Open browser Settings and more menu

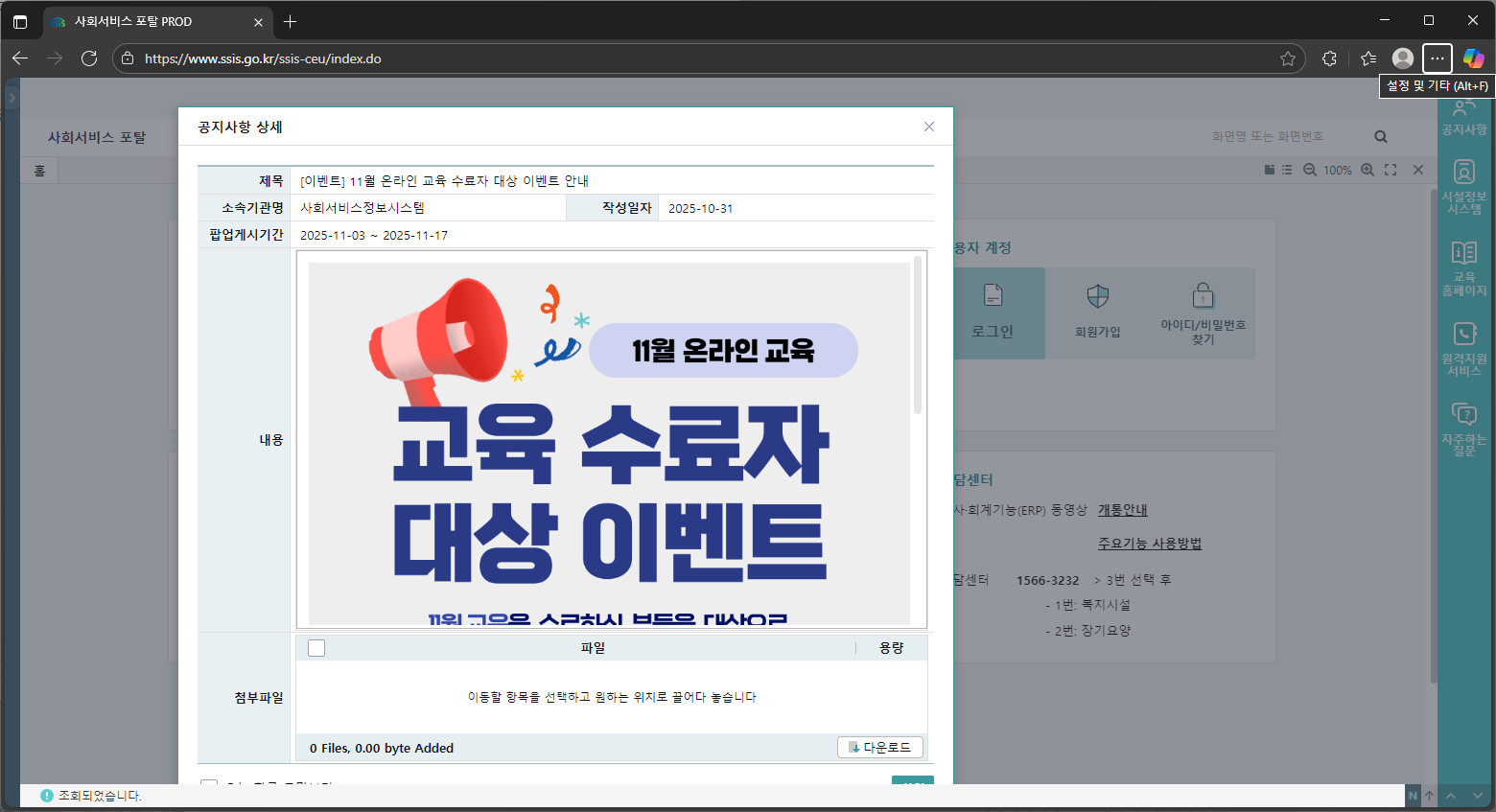1437,58
